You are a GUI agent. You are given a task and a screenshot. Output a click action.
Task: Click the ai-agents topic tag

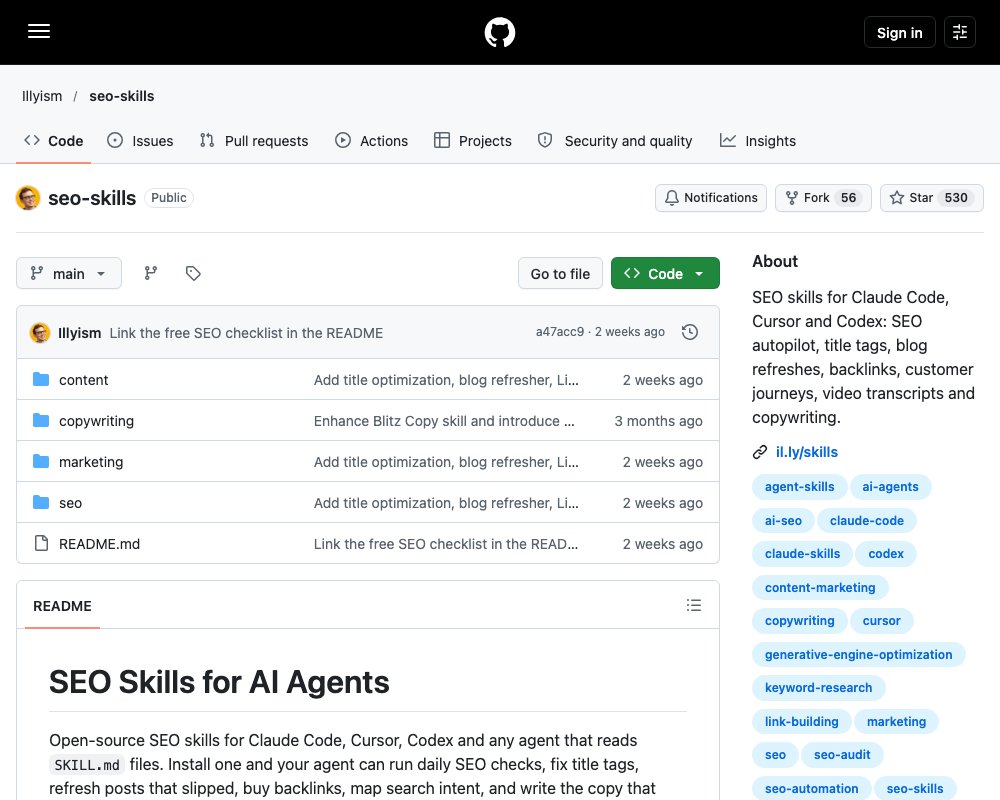click(x=890, y=487)
